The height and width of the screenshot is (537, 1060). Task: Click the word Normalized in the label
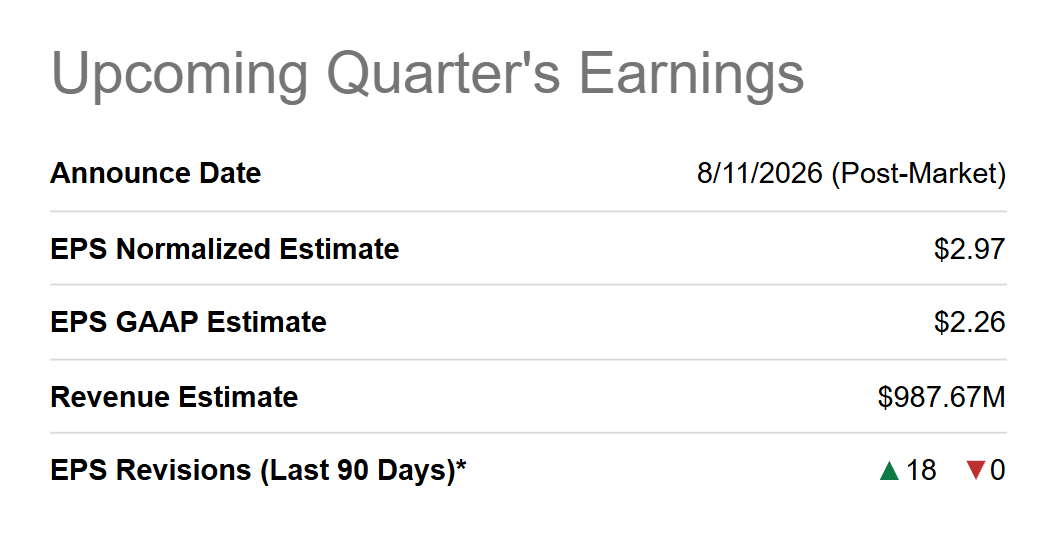[193, 249]
